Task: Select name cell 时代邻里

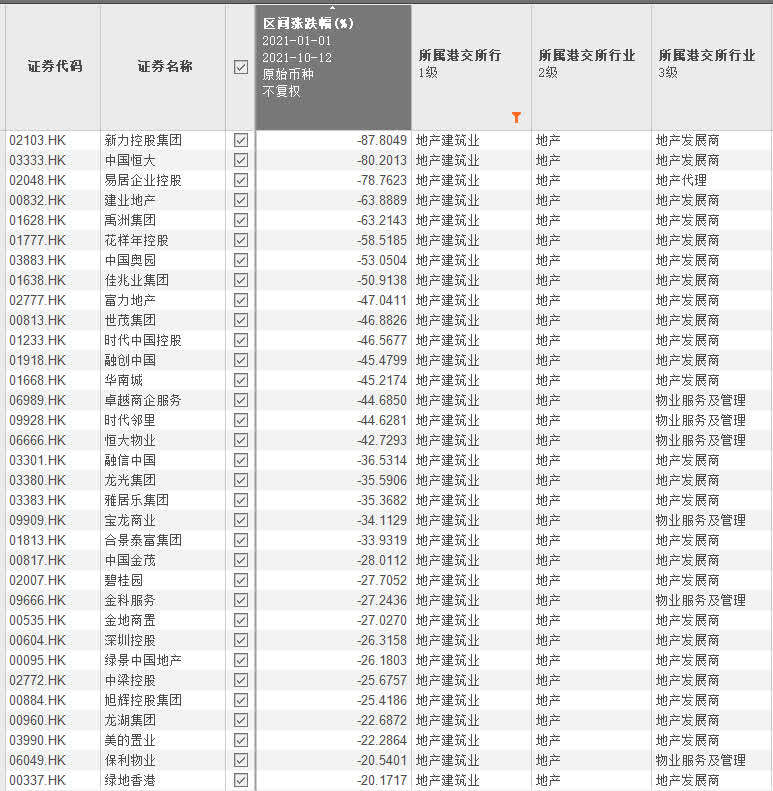Action: [x=130, y=420]
